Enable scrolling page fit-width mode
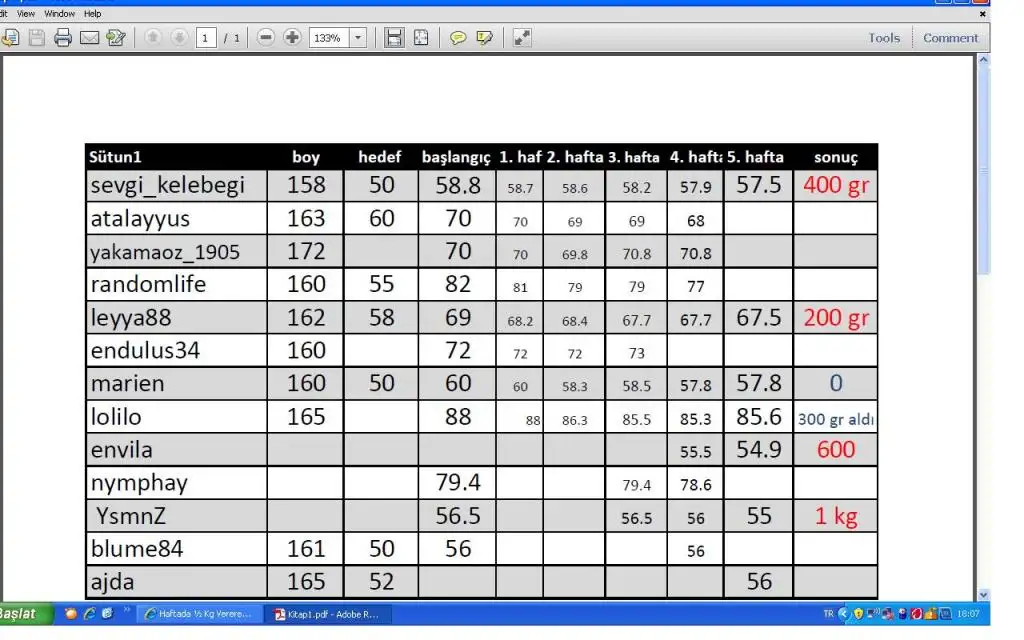Viewport: 1024px width, 640px height. click(394, 38)
